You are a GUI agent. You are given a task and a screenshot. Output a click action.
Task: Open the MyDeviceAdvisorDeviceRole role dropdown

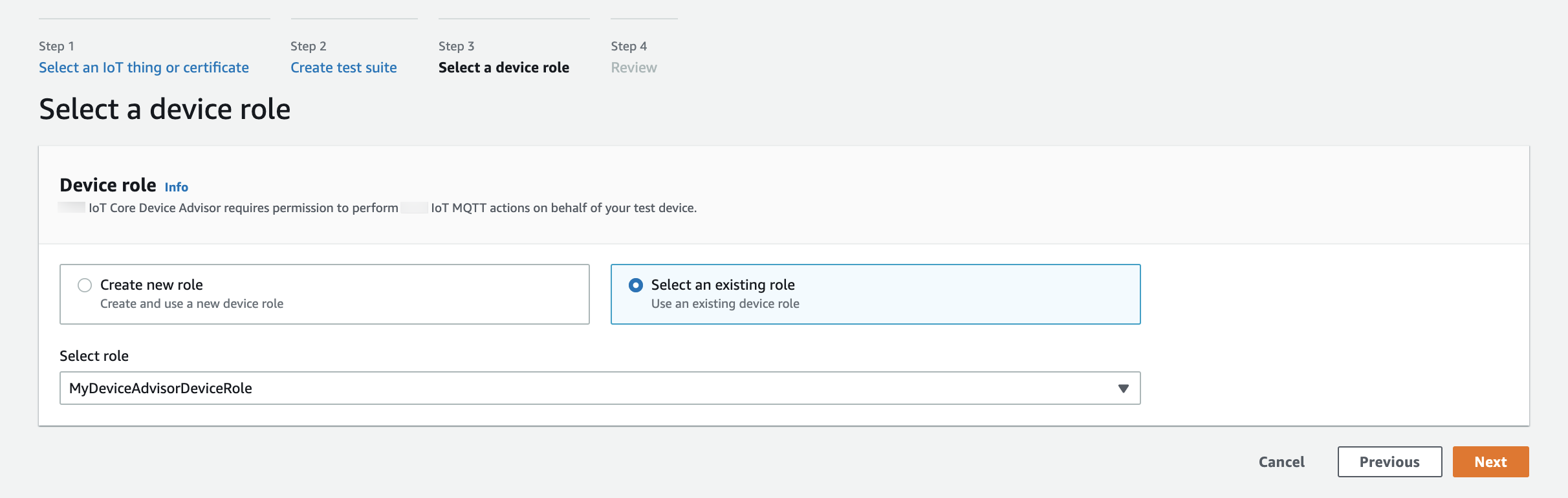coord(599,388)
